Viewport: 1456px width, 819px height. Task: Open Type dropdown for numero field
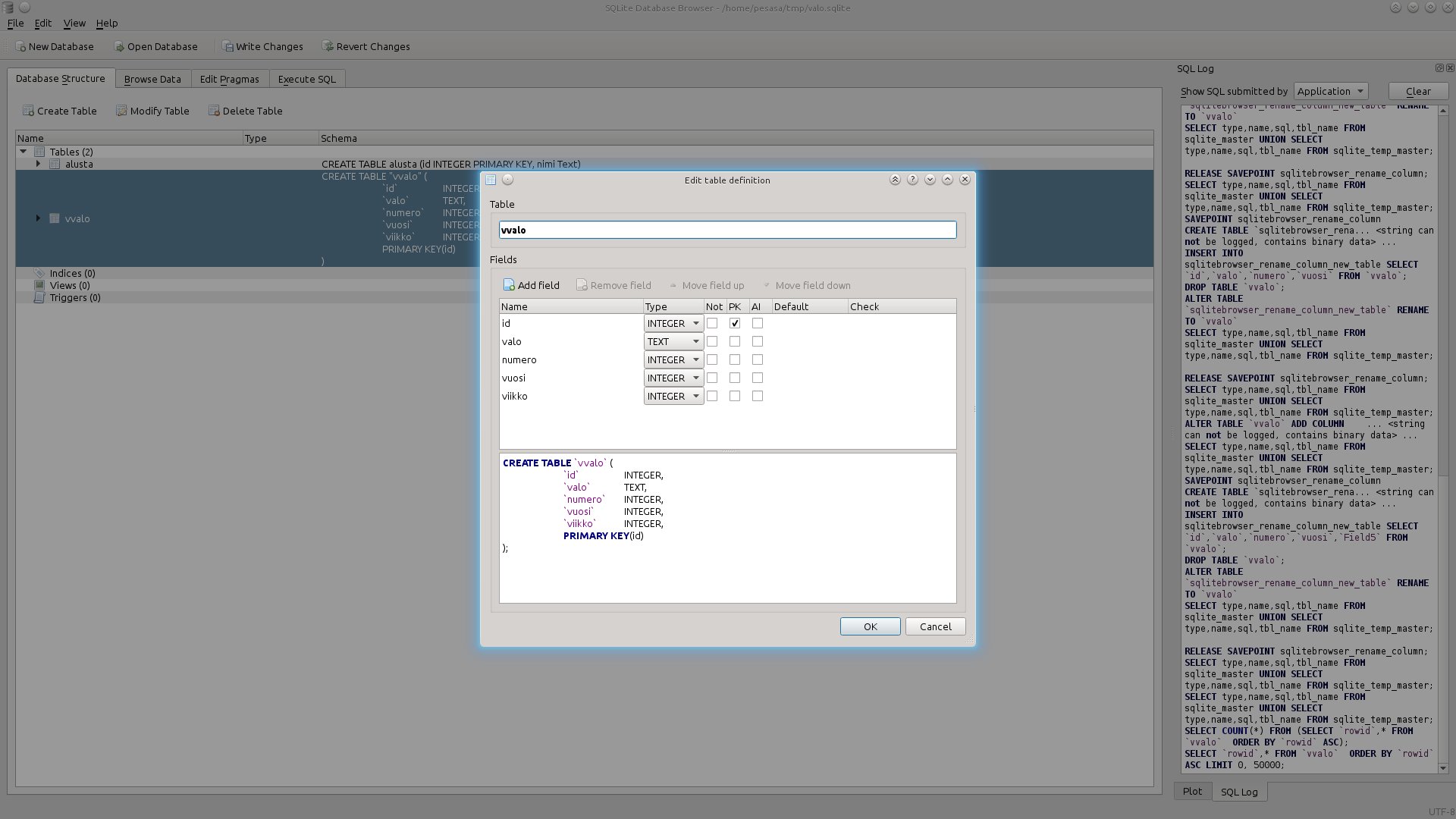tap(673, 359)
